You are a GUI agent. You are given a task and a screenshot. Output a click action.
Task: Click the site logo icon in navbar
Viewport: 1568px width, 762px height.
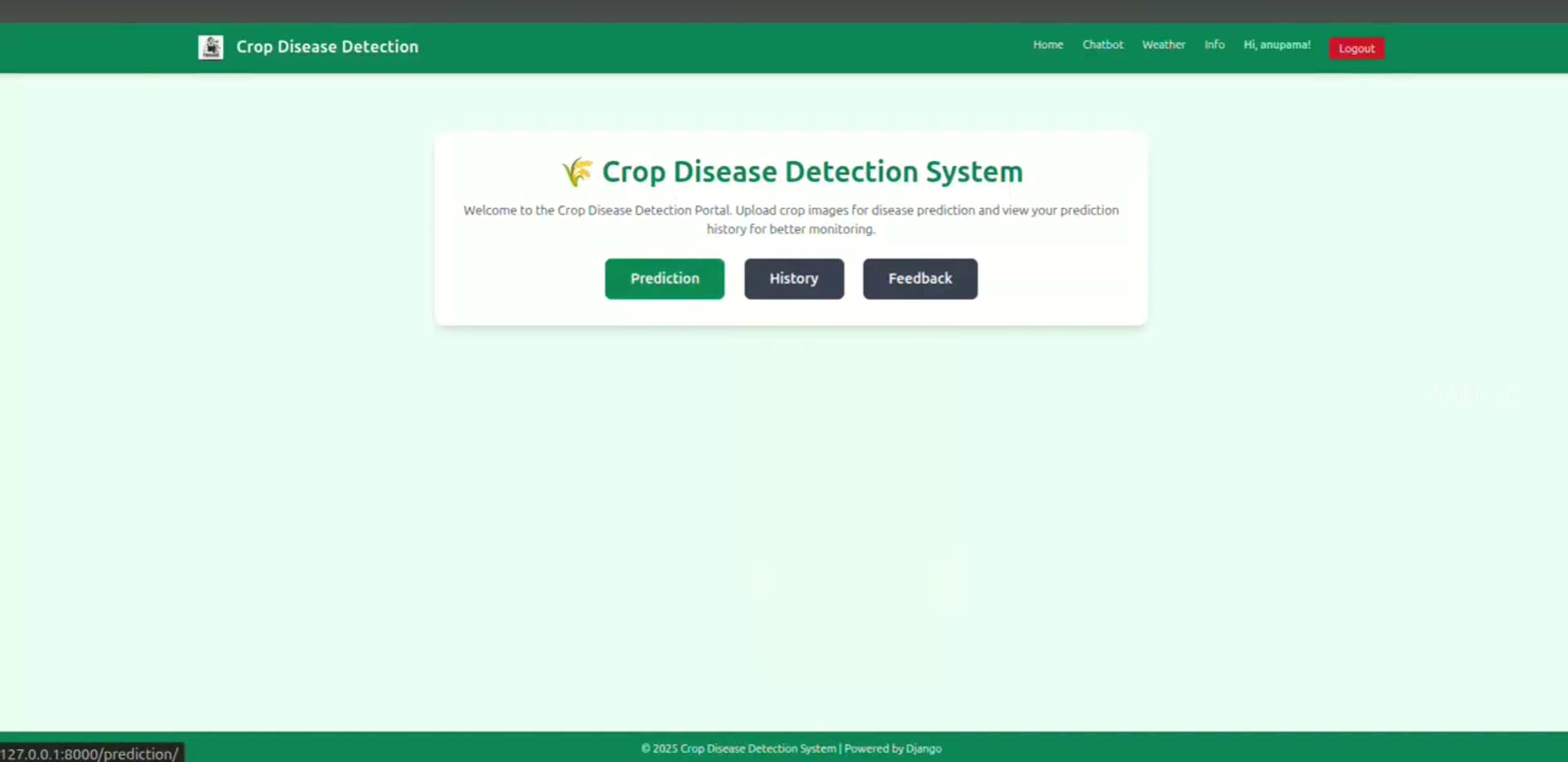pos(211,47)
